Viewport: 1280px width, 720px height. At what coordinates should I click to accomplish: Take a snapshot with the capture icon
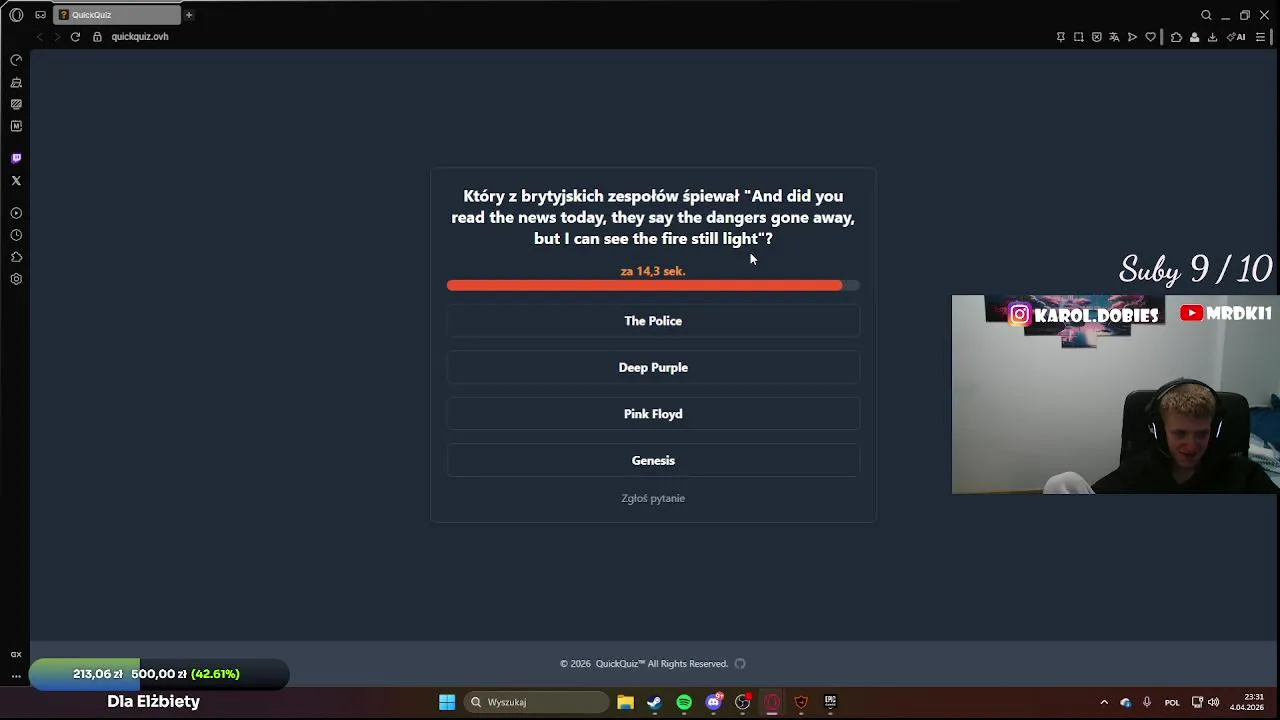coord(1079,37)
